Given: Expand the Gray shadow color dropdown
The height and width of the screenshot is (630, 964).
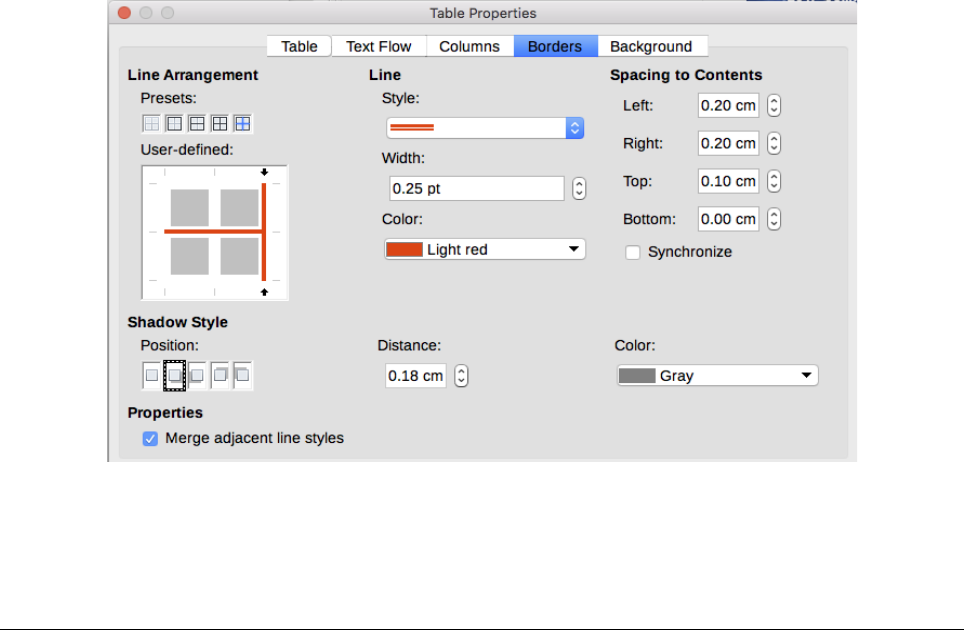Looking at the screenshot, I should click(717, 376).
